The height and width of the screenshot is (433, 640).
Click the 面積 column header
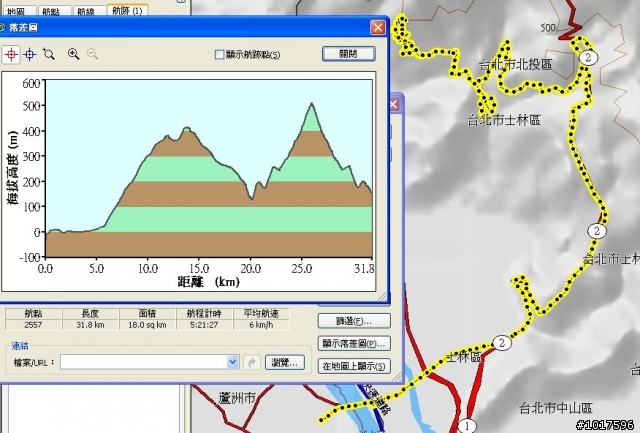(147, 313)
